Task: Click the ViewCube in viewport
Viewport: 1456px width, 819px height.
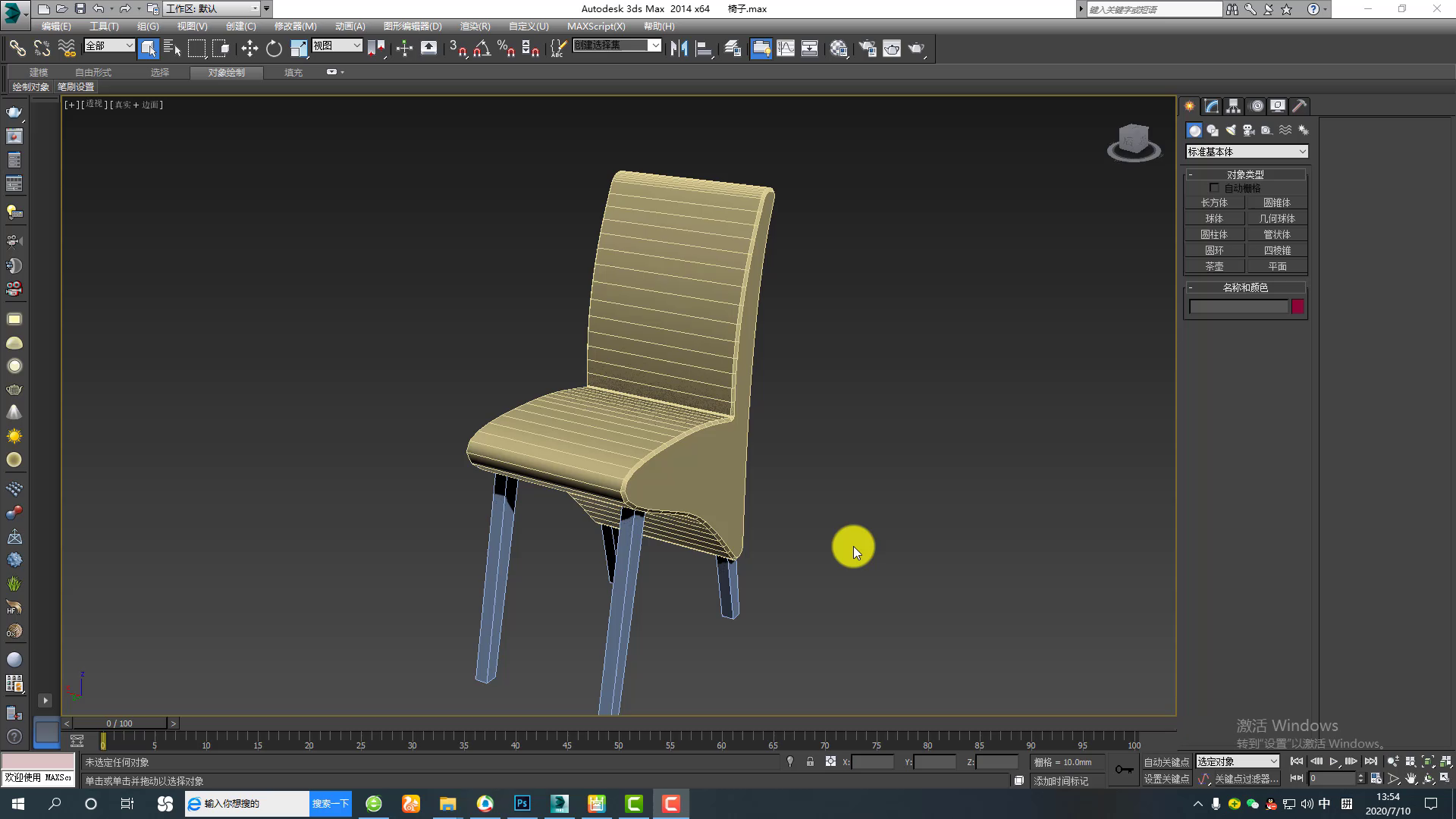Action: (1134, 143)
